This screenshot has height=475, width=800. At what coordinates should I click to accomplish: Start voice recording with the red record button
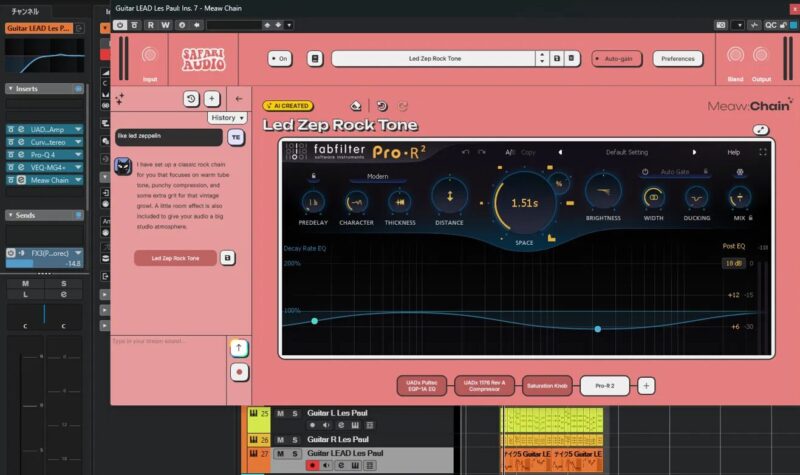[239, 372]
